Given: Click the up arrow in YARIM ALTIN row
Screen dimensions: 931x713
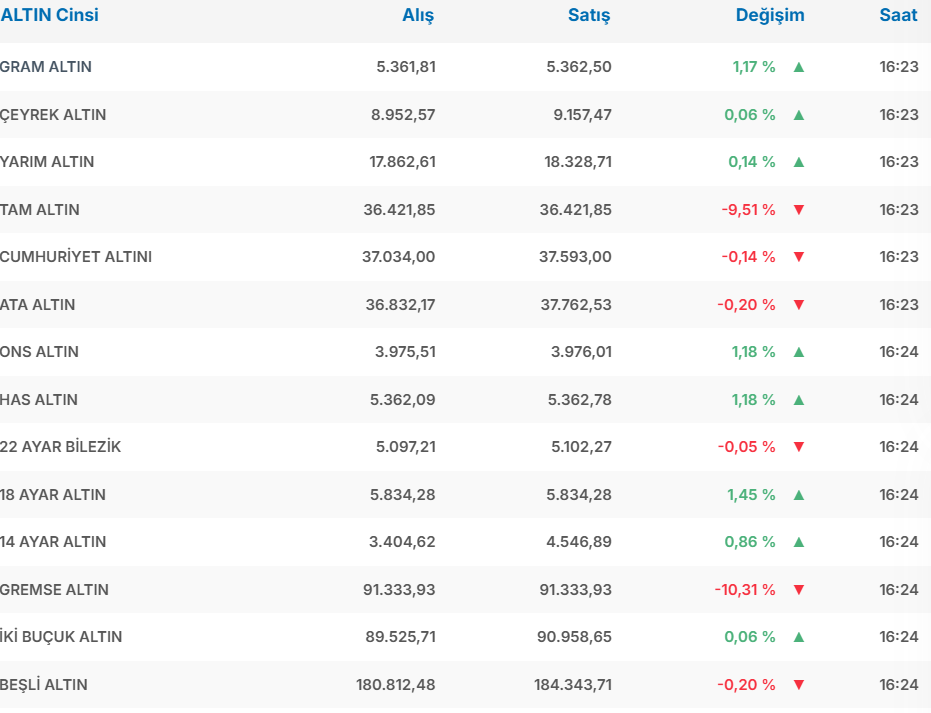Looking at the screenshot, I should click(x=798, y=162).
